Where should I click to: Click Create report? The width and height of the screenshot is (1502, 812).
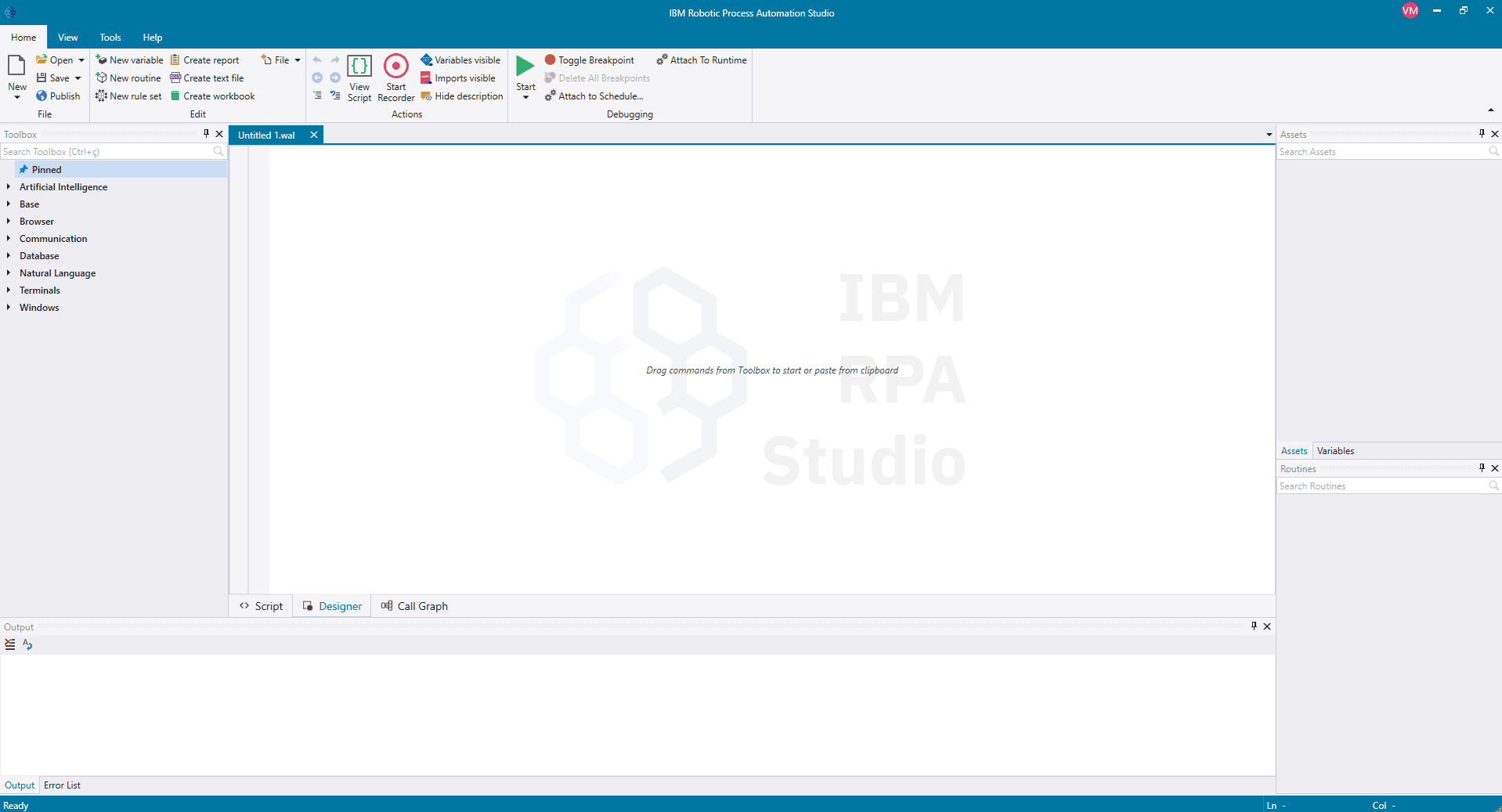pos(204,60)
